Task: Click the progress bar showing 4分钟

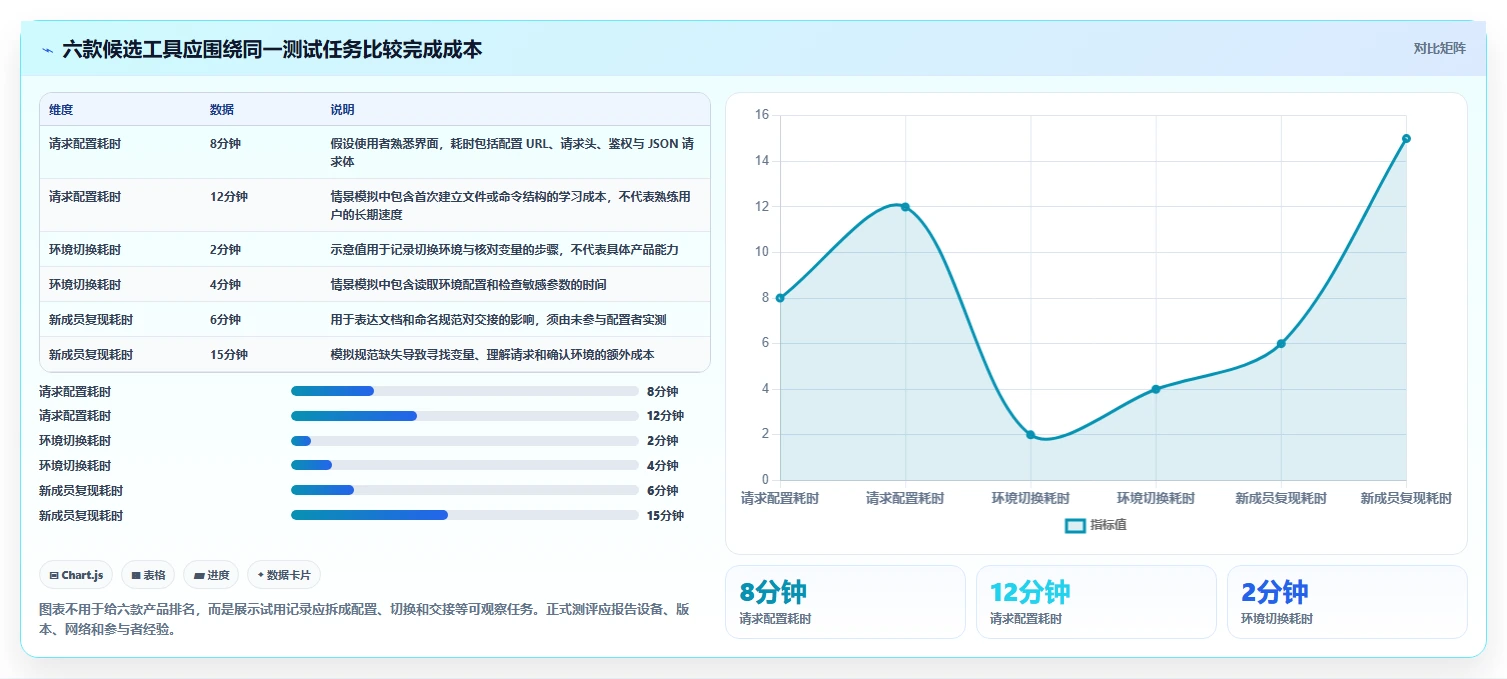Action: tap(464, 465)
